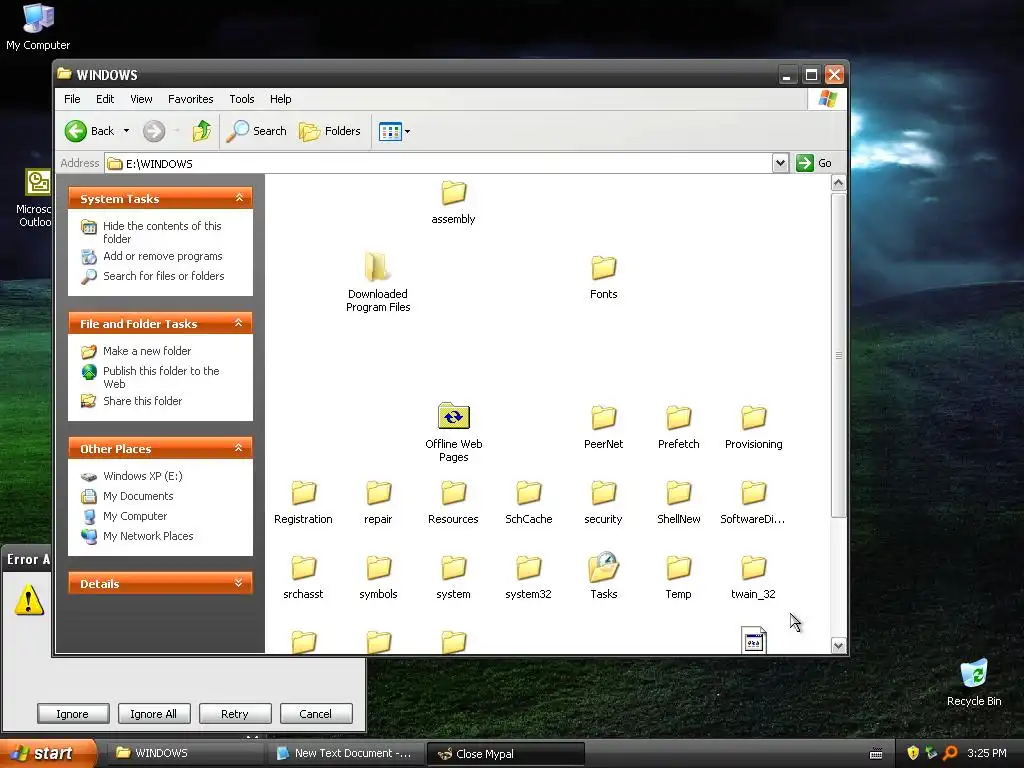This screenshot has height=768, width=1024.
Task: Click inside the E:\WINDOWS address field
Action: point(438,163)
